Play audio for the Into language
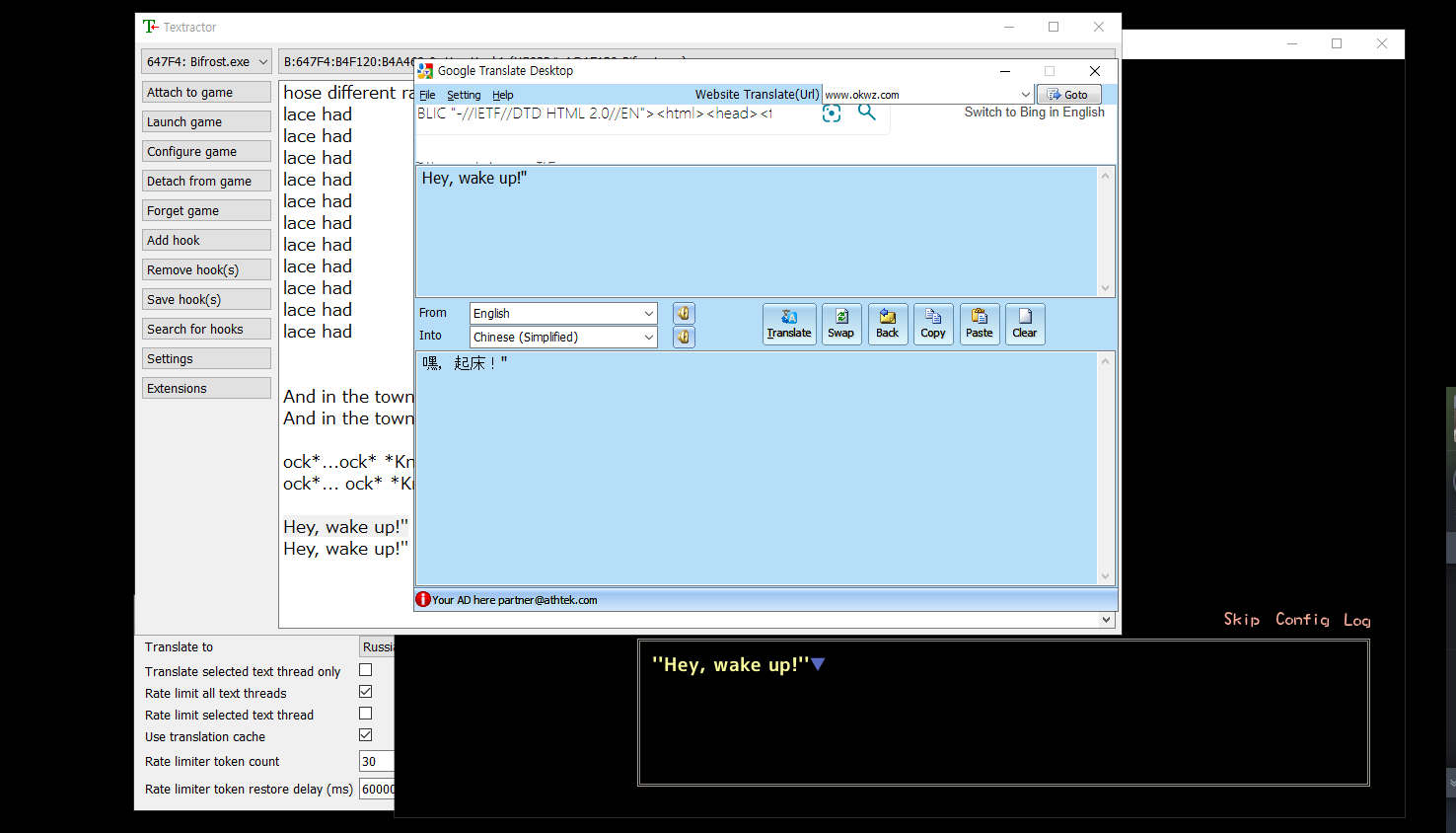1456x833 pixels. tap(684, 338)
